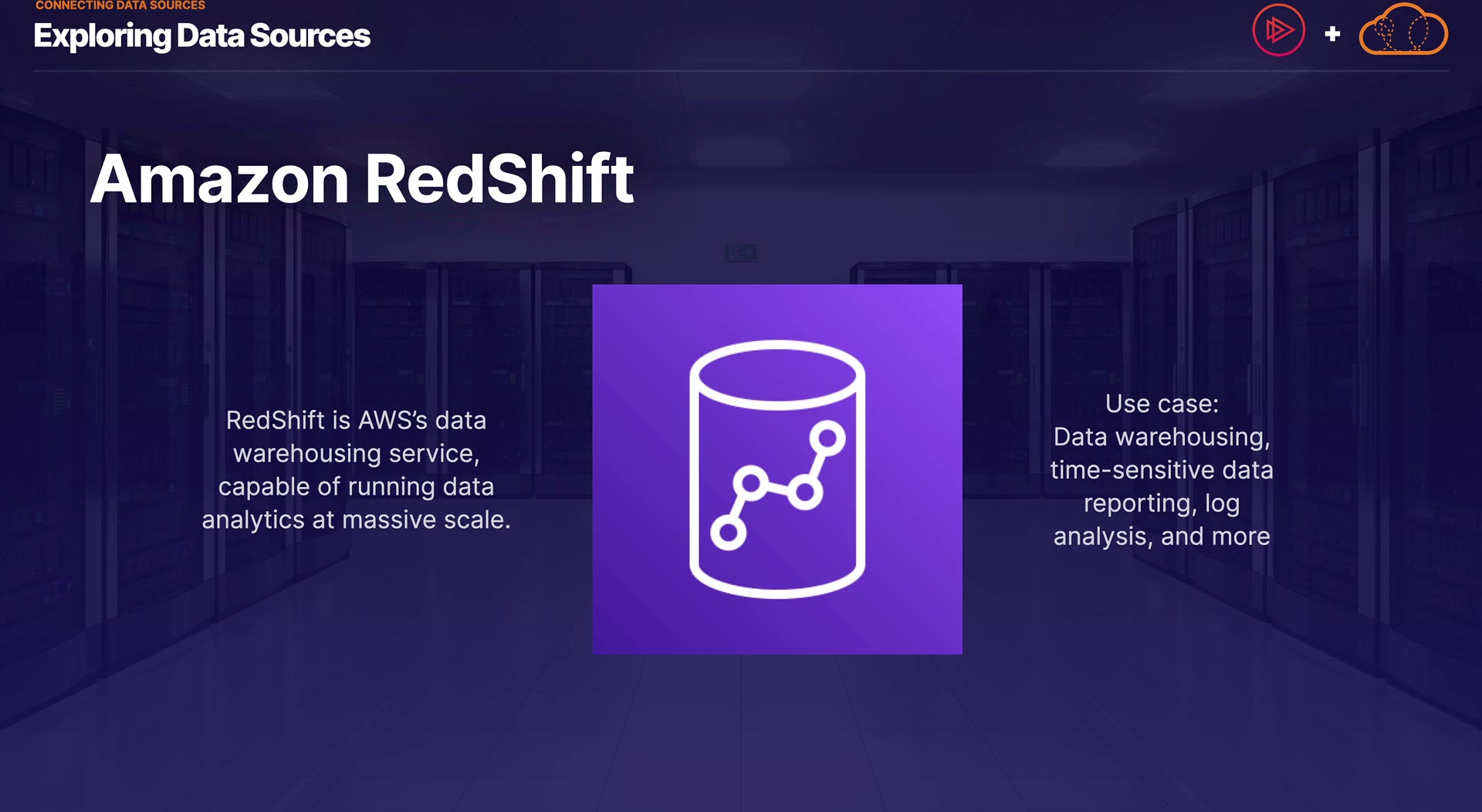Click the "RedShift is AWS's data" text line
Image resolution: width=1482 pixels, height=812 pixels.
(356, 420)
